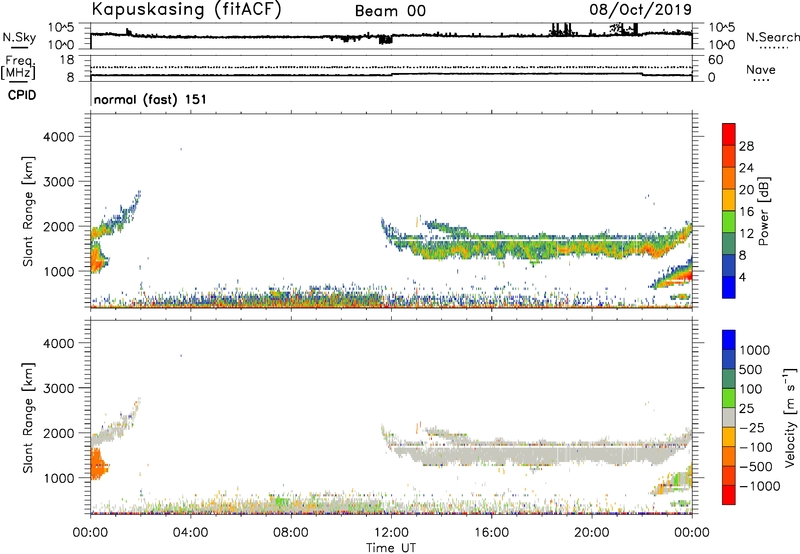
Task: Click the 20 label on Power colorbar
Action: [x=746, y=190]
